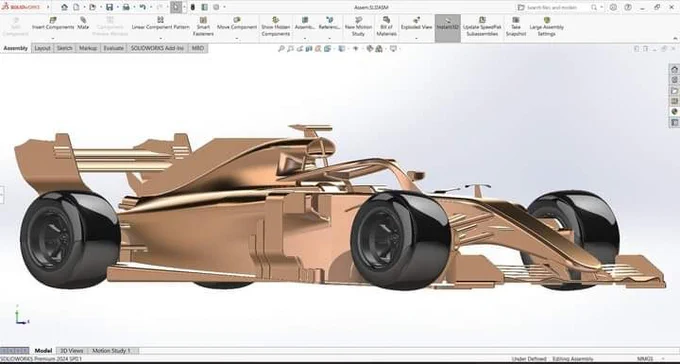This screenshot has height=364, width=680.
Task: Expand Insert Components dropdown arrow
Action: point(53,39)
